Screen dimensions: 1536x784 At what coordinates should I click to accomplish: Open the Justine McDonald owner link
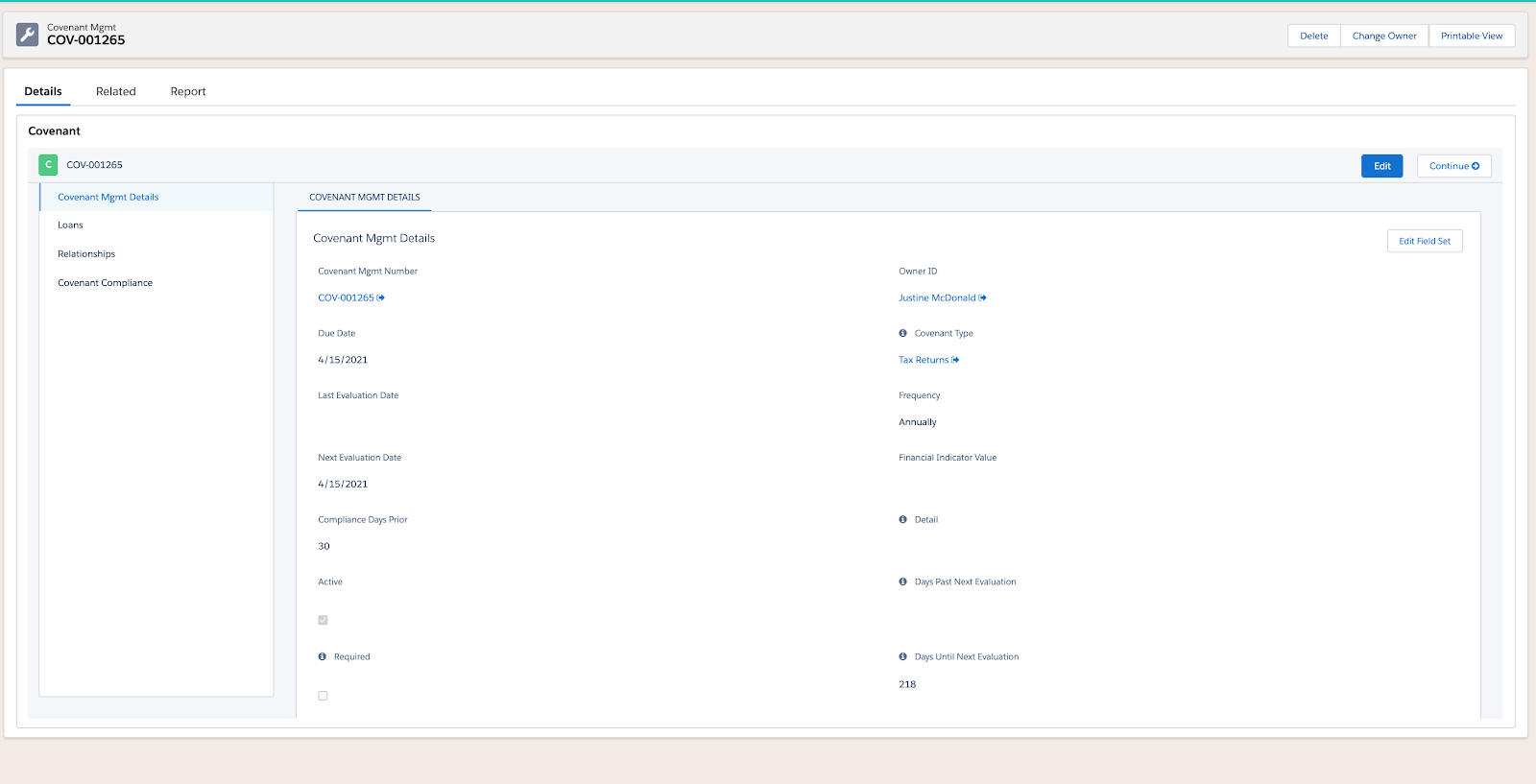click(937, 297)
